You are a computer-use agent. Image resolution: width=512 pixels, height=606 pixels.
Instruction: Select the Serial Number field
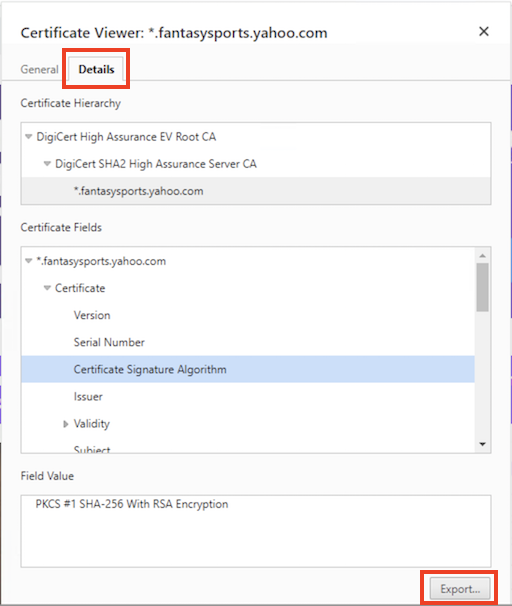point(248,342)
